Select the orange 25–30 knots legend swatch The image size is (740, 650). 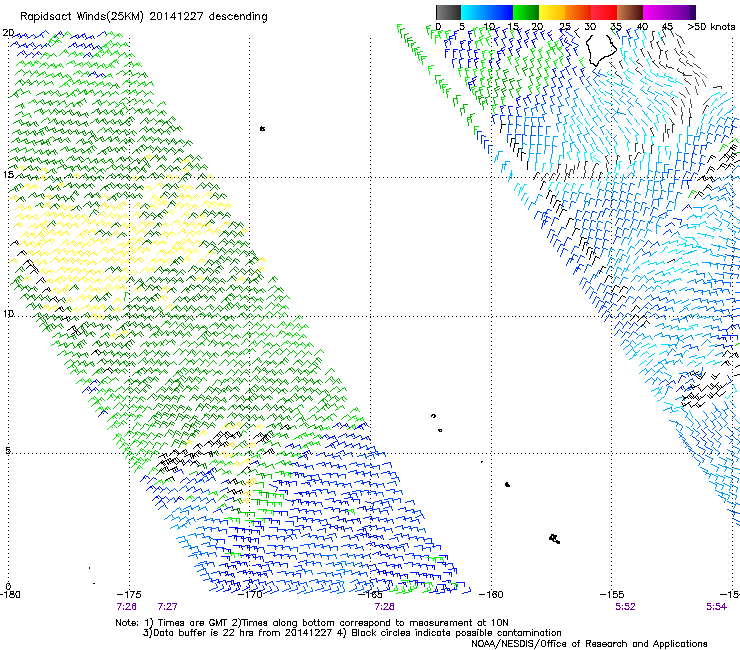[578, 12]
